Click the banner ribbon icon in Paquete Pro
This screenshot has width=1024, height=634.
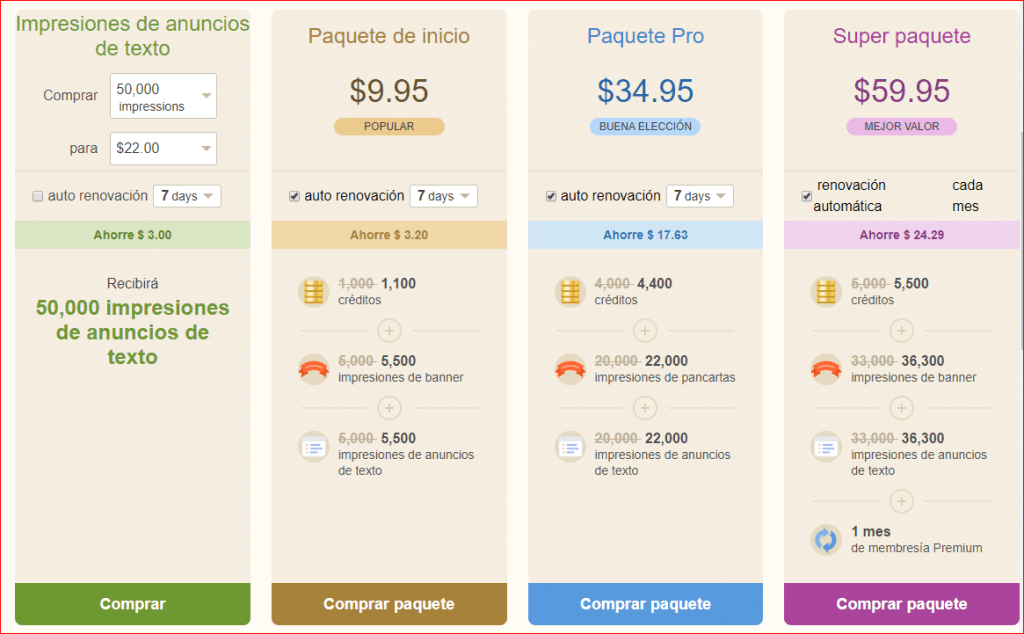coord(570,369)
